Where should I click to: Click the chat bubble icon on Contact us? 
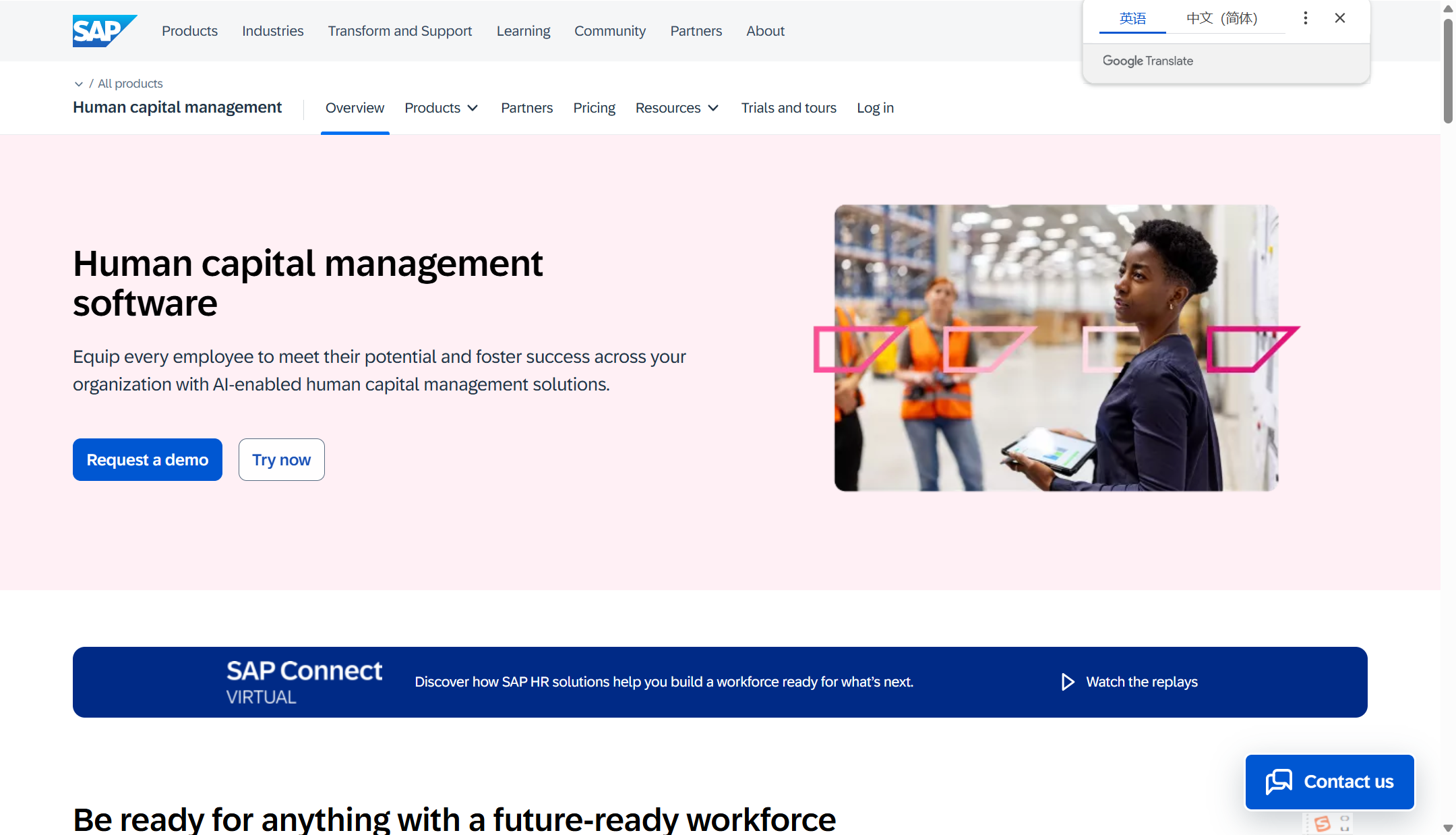(x=1279, y=782)
